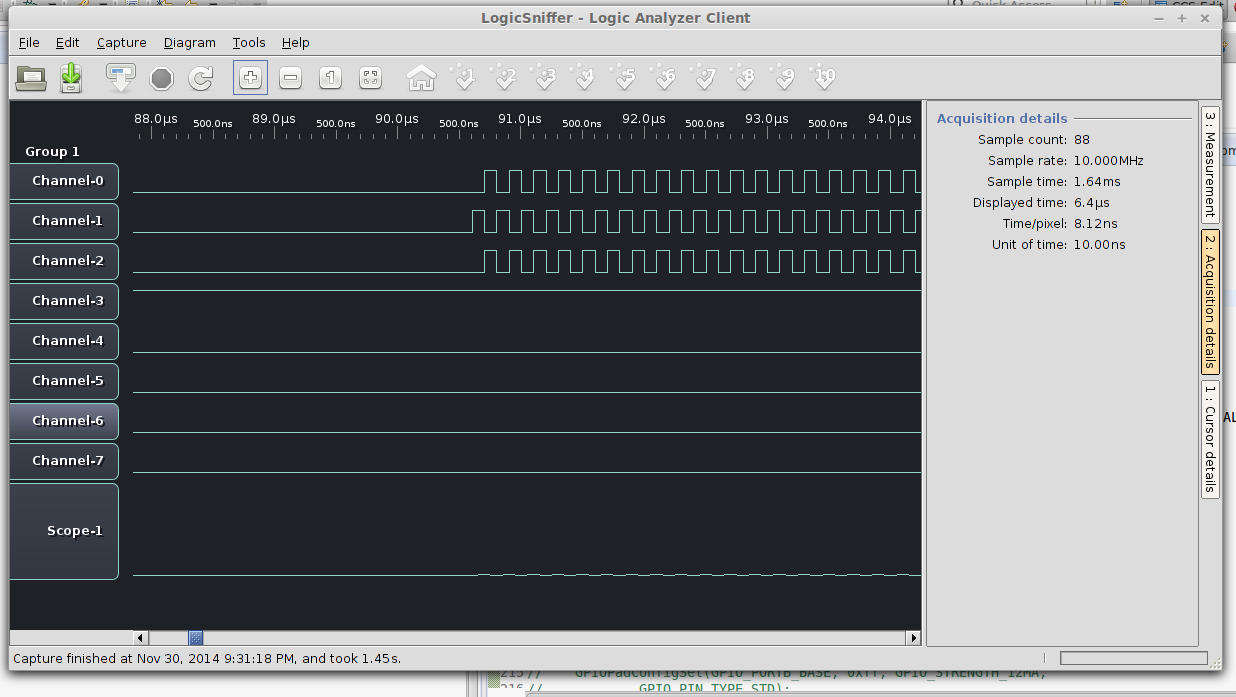
Task: Open a project file via toolbar icon
Action: point(31,77)
